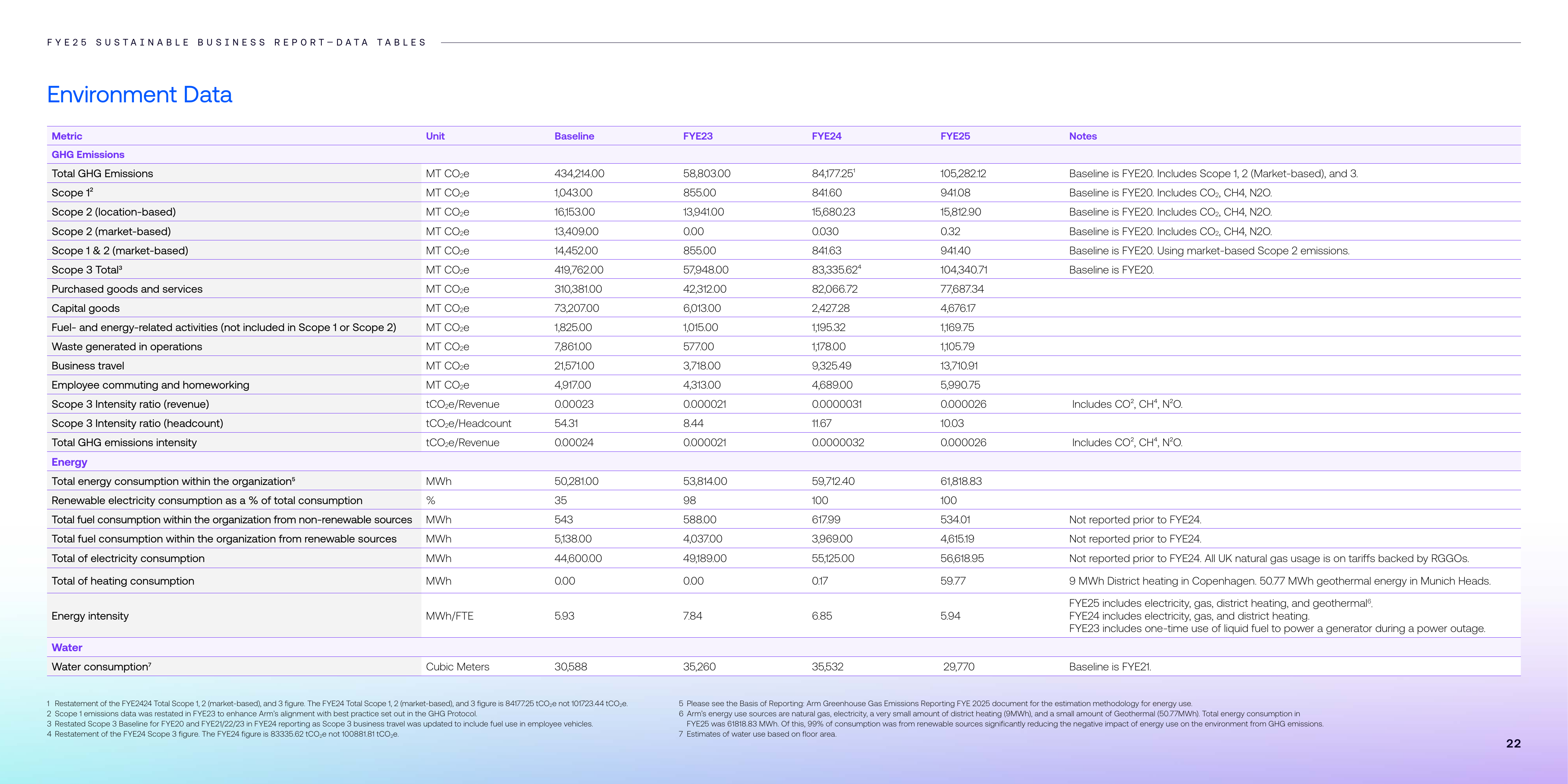Viewport: 1568px width, 784px height.
Task: Select 'Total GHG emissions intensity' row label
Action: (124, 442)
